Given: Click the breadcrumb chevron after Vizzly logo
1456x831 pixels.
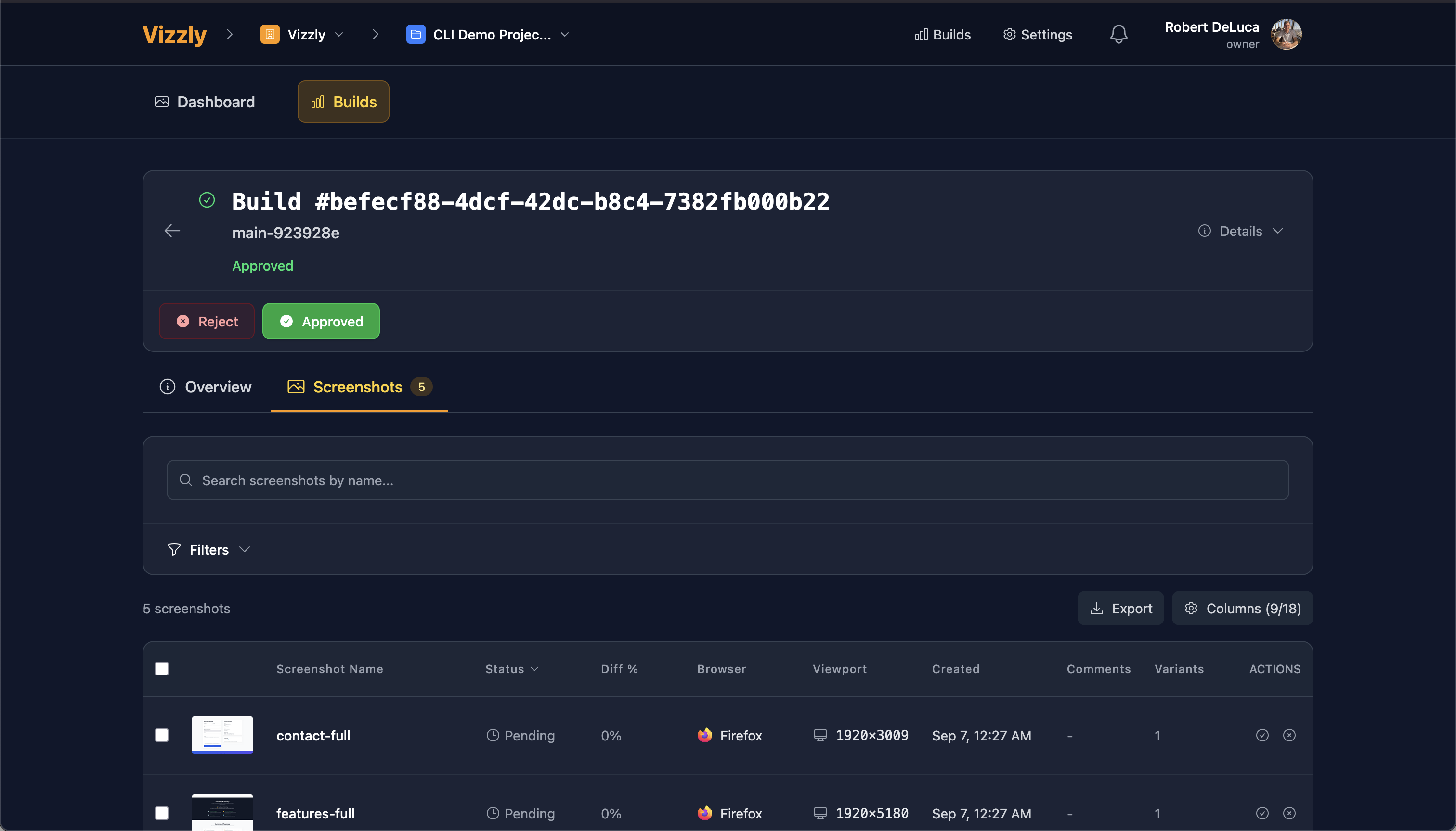Looking at the screenshot, I should (230, 34).
